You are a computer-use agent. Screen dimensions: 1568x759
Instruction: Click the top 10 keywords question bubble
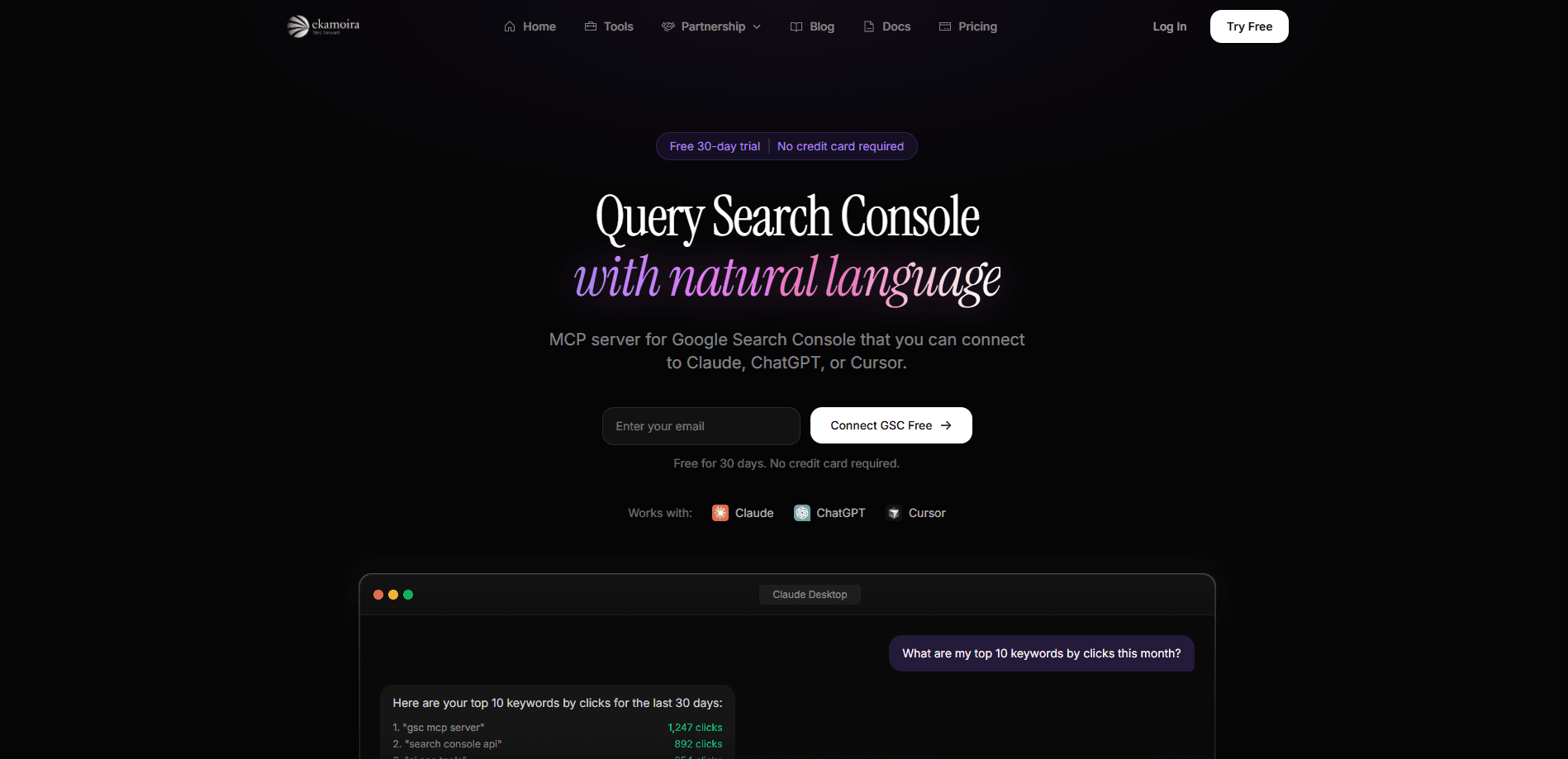(1042, 653)
